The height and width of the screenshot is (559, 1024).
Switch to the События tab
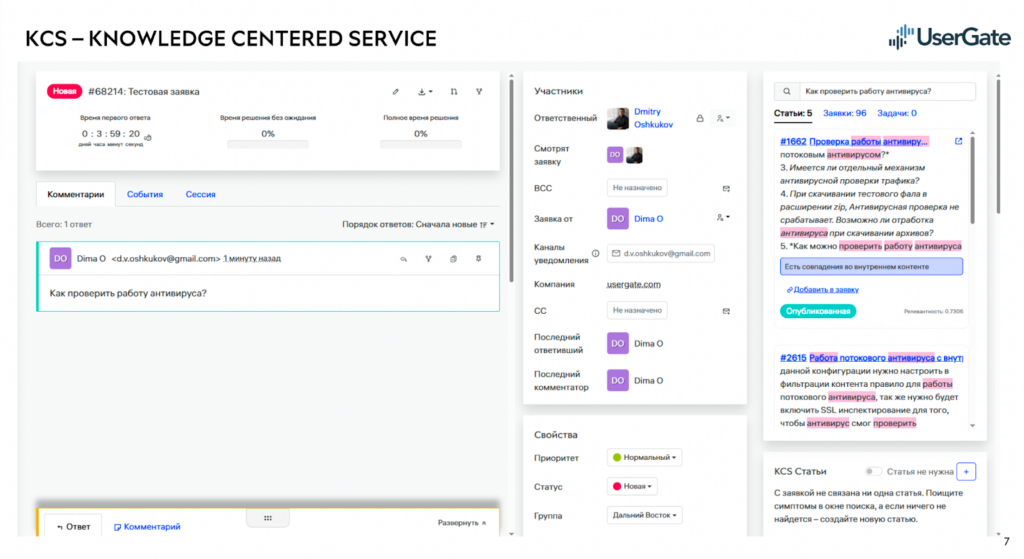point(145,194)
